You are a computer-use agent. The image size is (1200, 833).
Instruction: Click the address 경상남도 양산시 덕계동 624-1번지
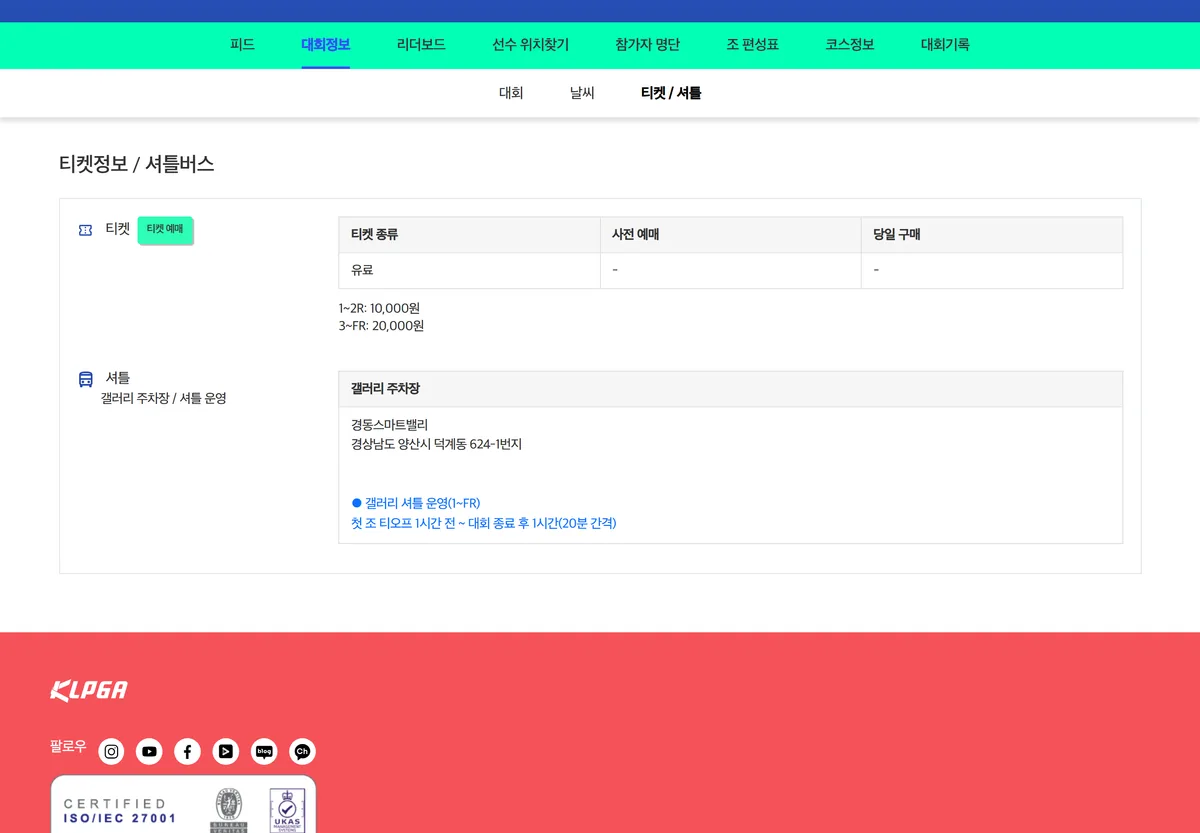(x=437, y=444)
